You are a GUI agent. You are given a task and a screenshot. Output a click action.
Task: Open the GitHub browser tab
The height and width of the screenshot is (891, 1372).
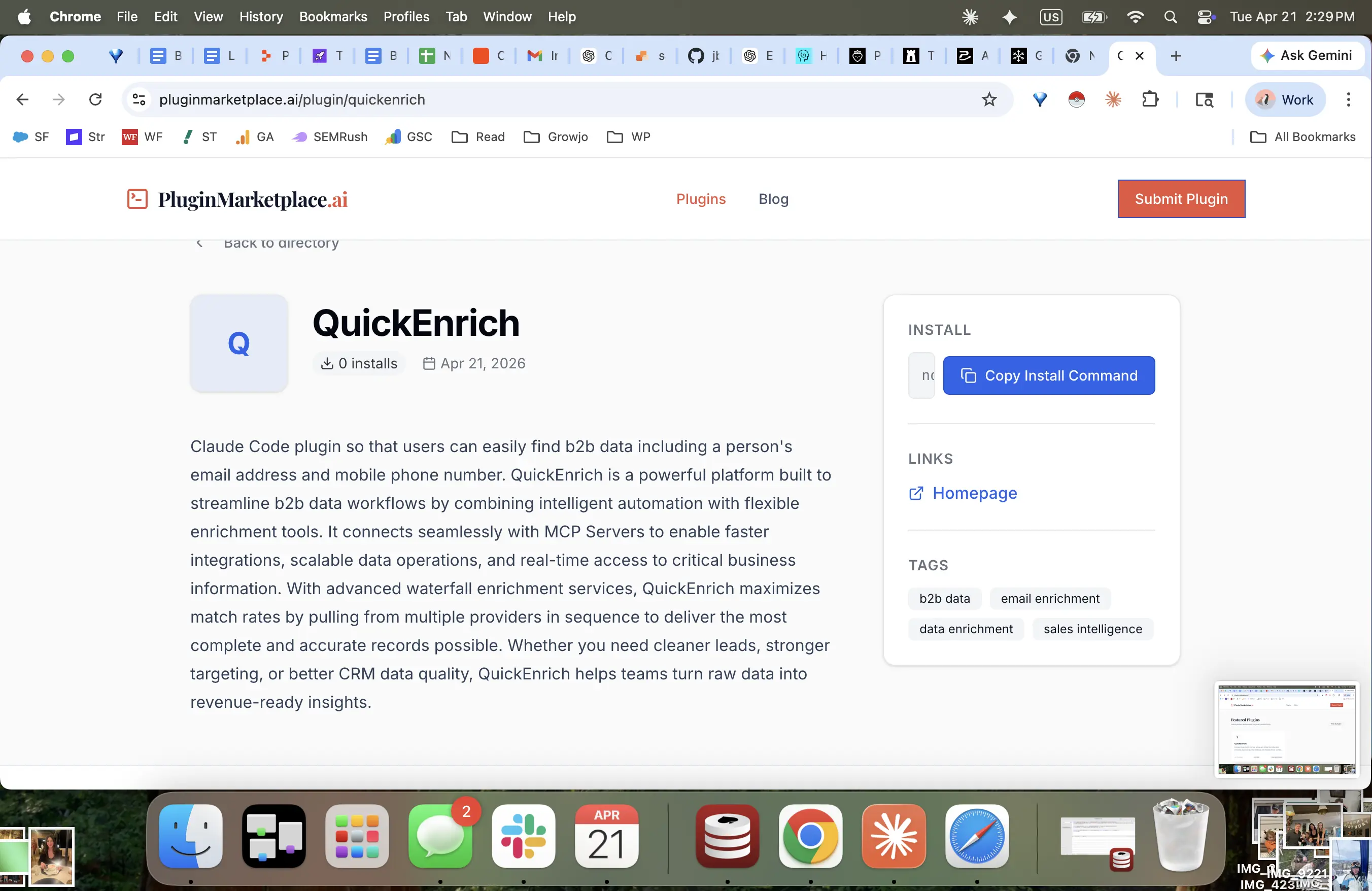pyautogui.click(x=696, y=56)
